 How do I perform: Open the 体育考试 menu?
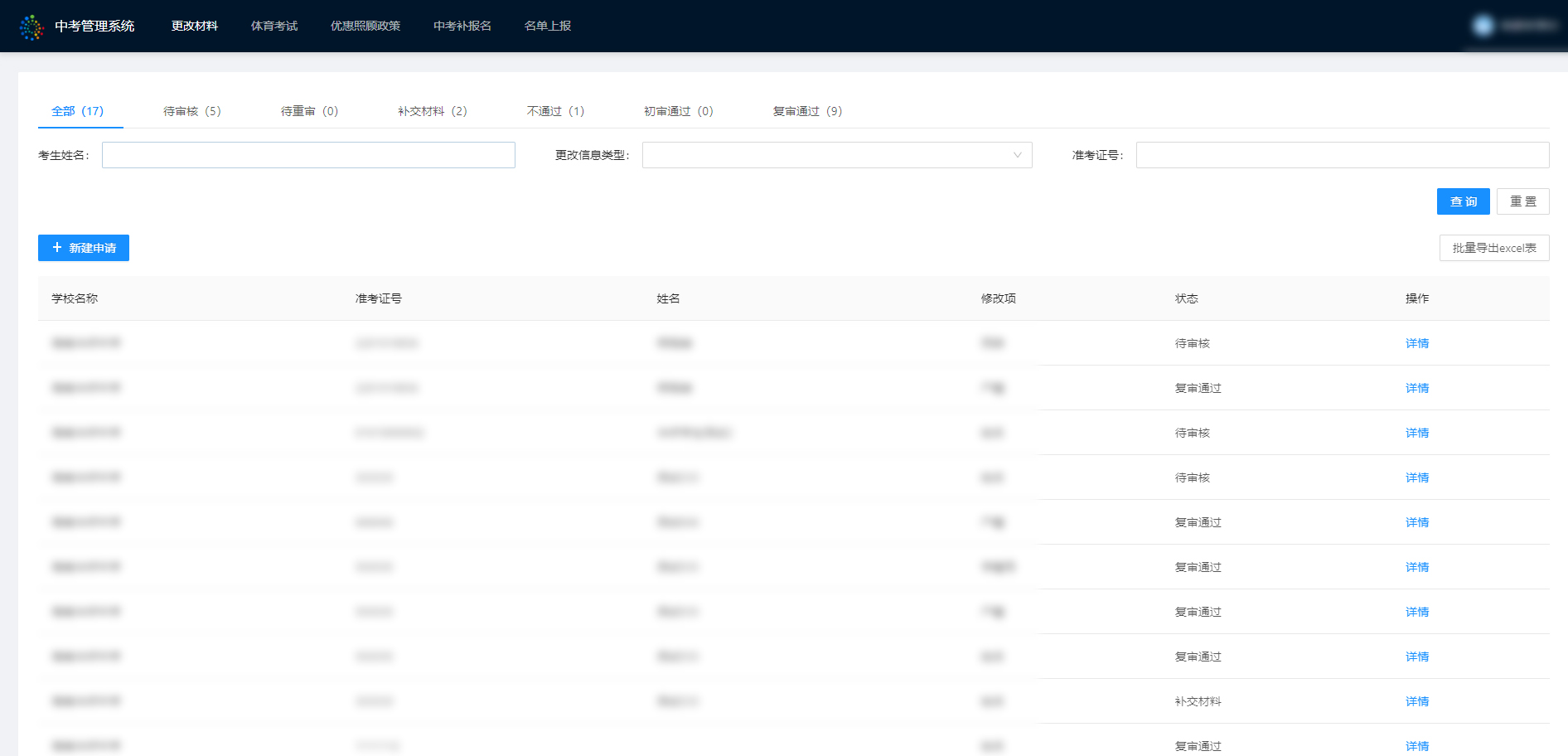coord(273,27)
